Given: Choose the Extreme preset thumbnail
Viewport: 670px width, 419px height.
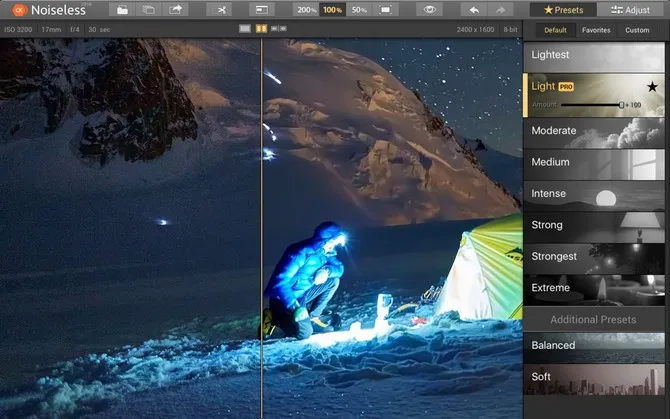Looking at the screenshot, I should (x=595, y=288).
